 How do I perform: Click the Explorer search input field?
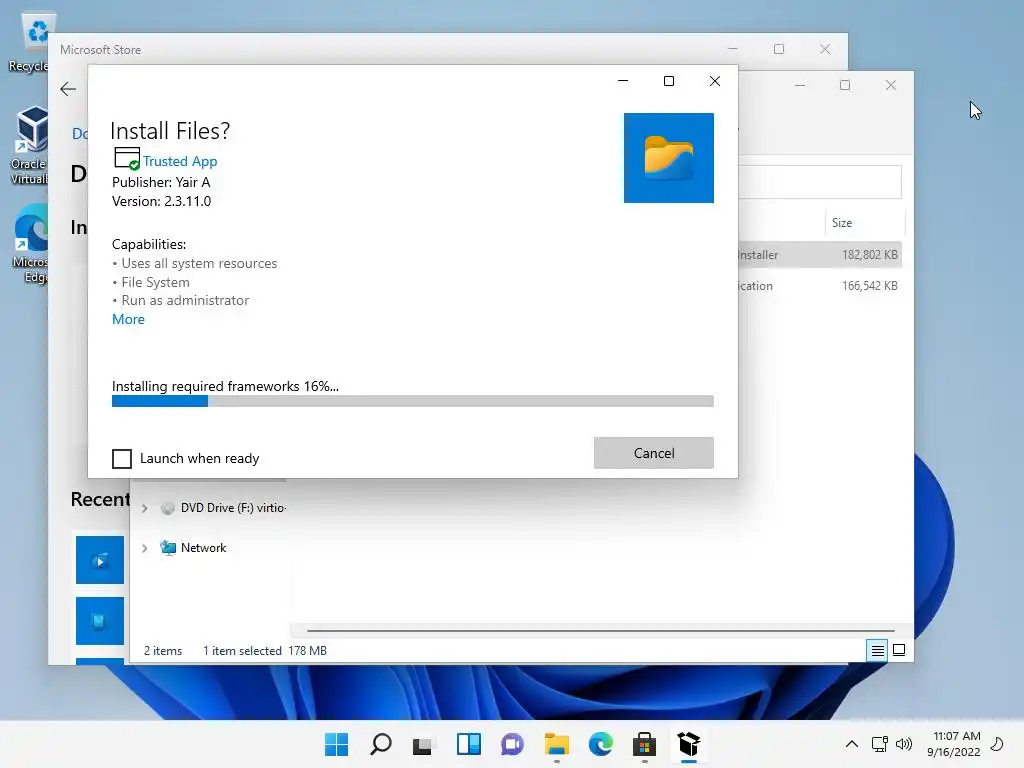820,182
